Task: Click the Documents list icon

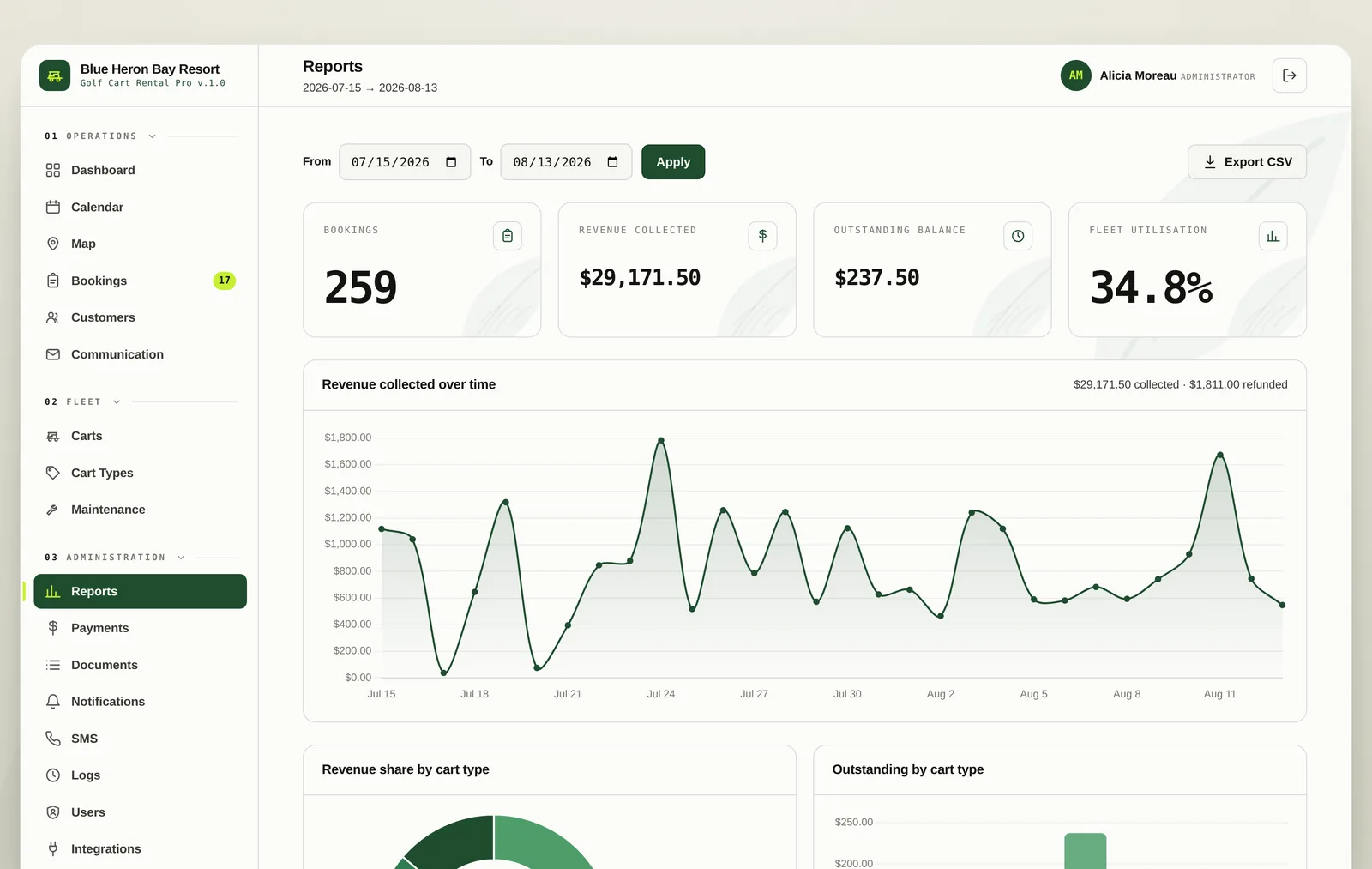Action: pyautogui.click(x=53, y=665)
